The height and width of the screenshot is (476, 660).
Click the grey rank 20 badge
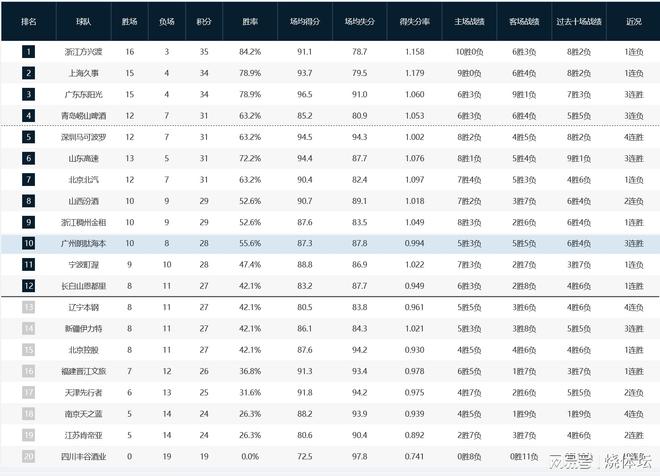29,456
